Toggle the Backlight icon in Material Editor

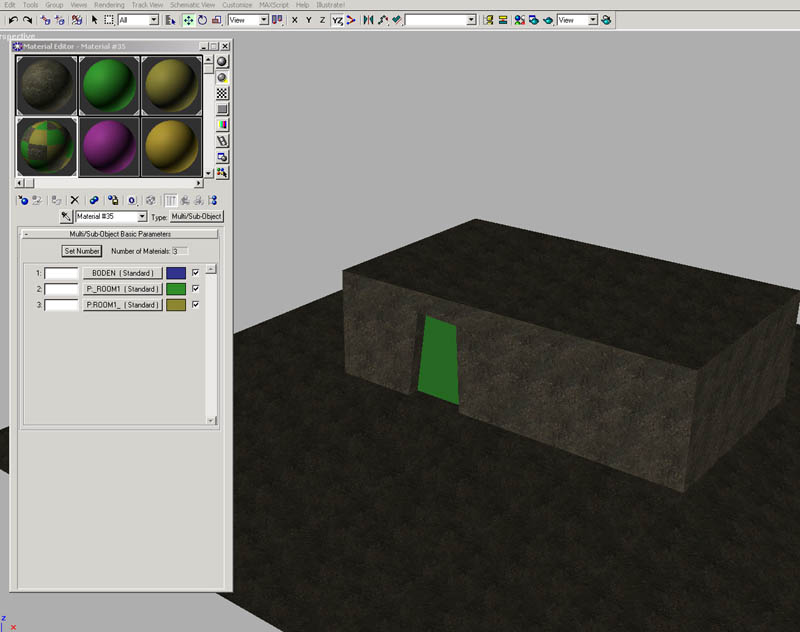[222, 77]
